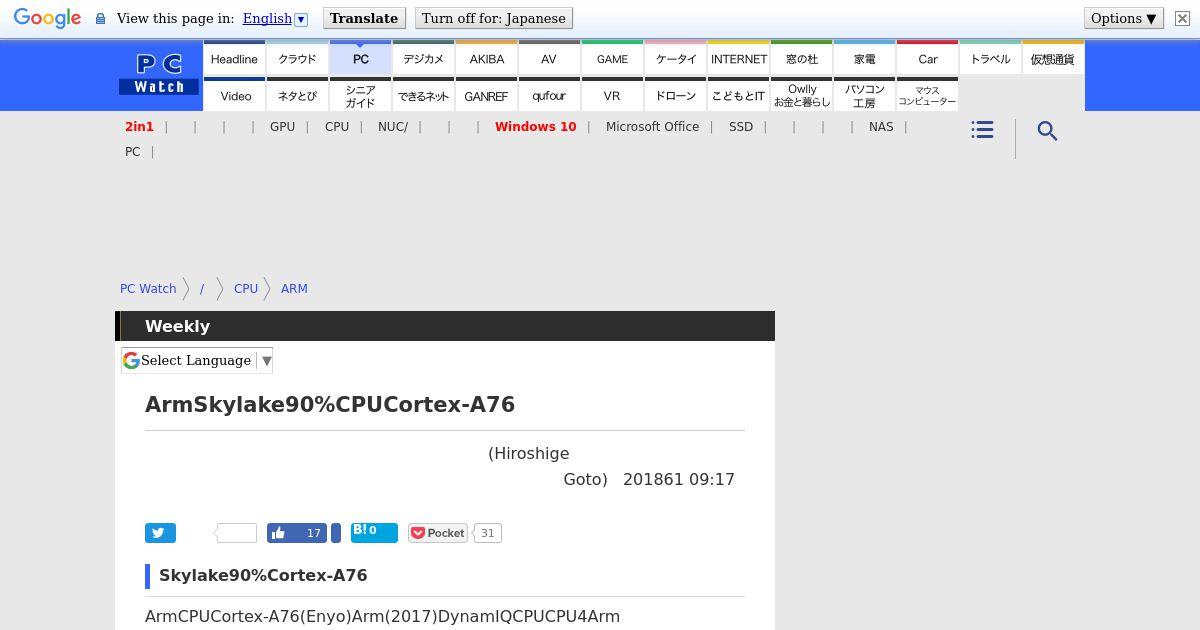This screenshot has width=1200, height=630.
Task: Open the 家電 tab
Action: [x=864, y=58]
